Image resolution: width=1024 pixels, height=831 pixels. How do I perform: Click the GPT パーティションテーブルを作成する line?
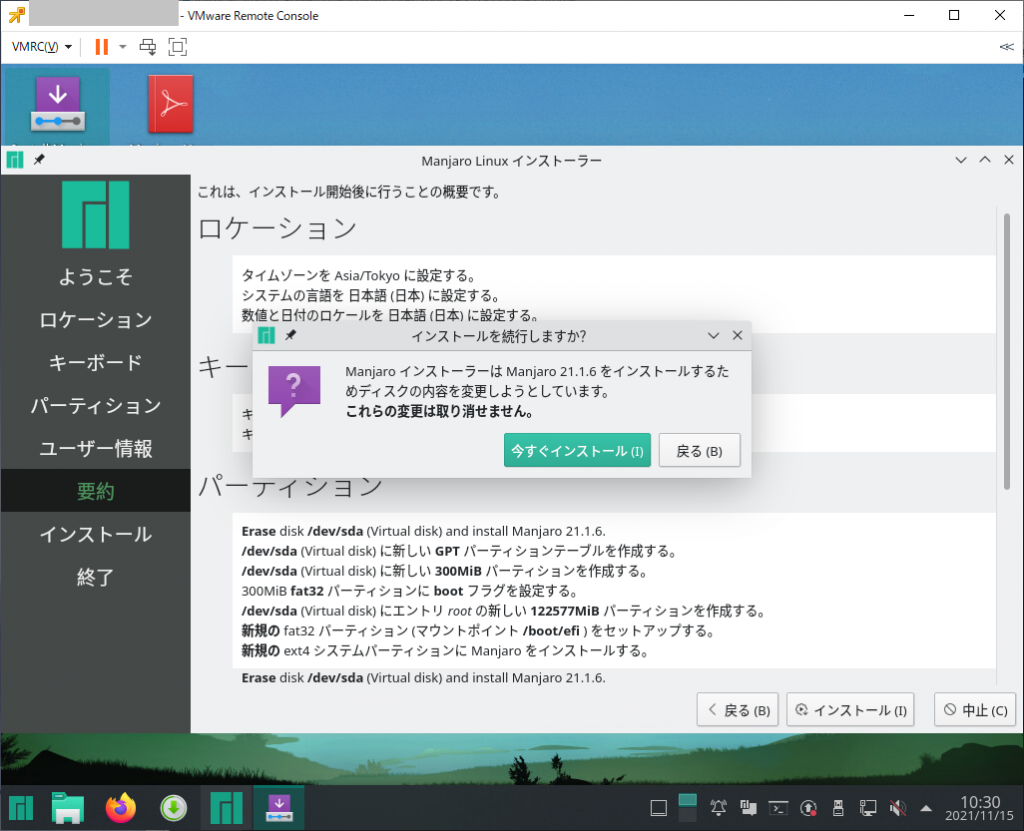click(x=458, y=551)
